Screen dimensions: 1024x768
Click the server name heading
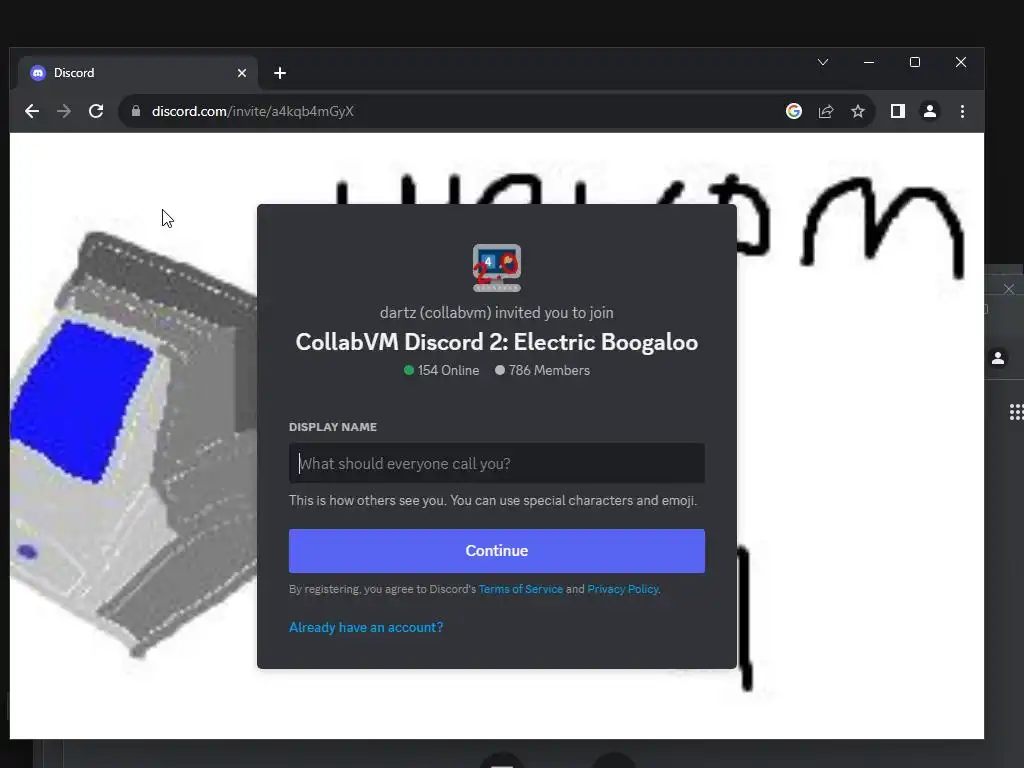point(496,342)
